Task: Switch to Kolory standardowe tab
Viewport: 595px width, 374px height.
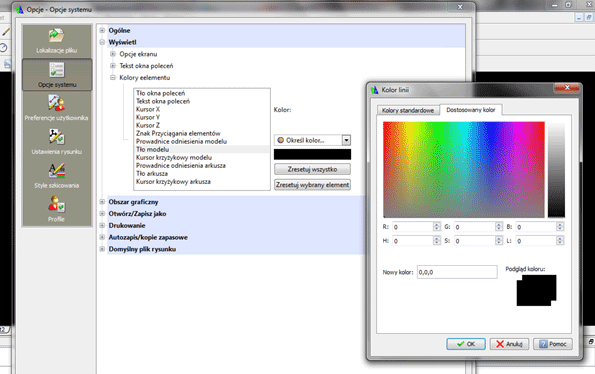Action: (x=408, y=110)
